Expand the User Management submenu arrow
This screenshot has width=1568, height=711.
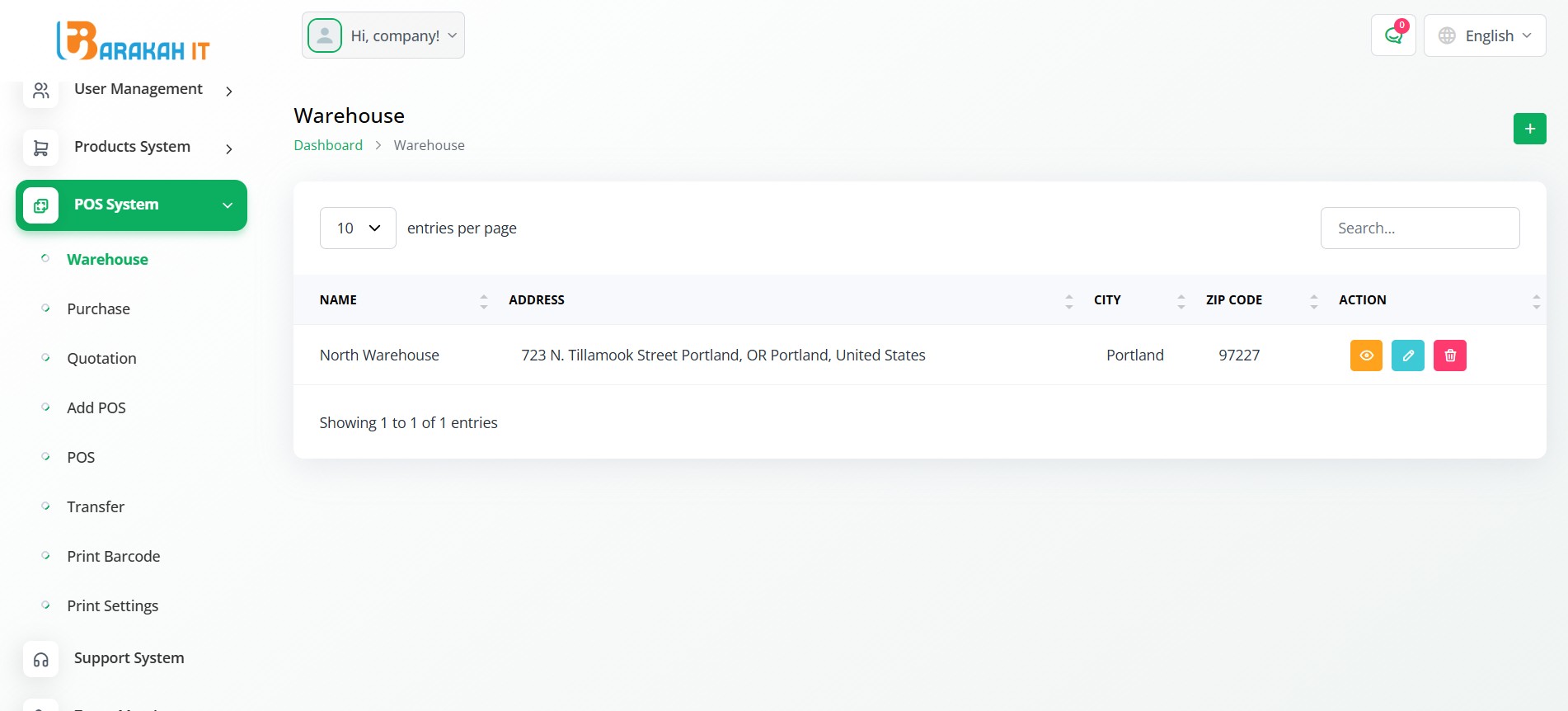point(229,91)
